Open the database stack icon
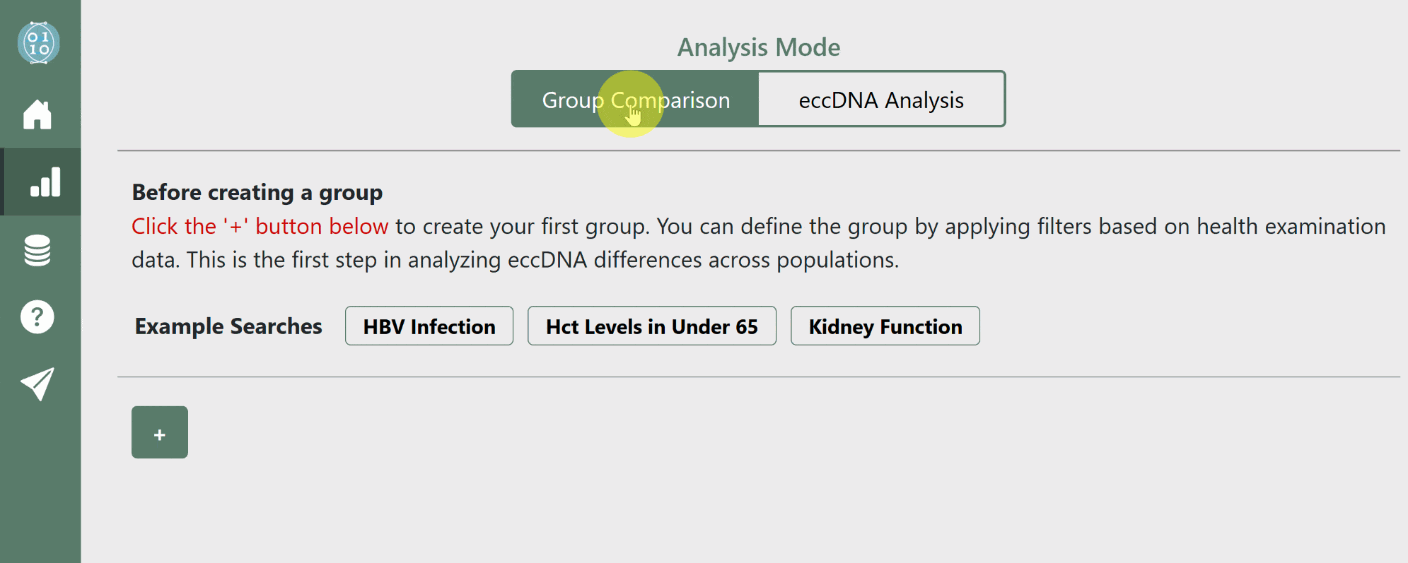1408x563 pixels. pyautogui.click(x=38, y=250)
